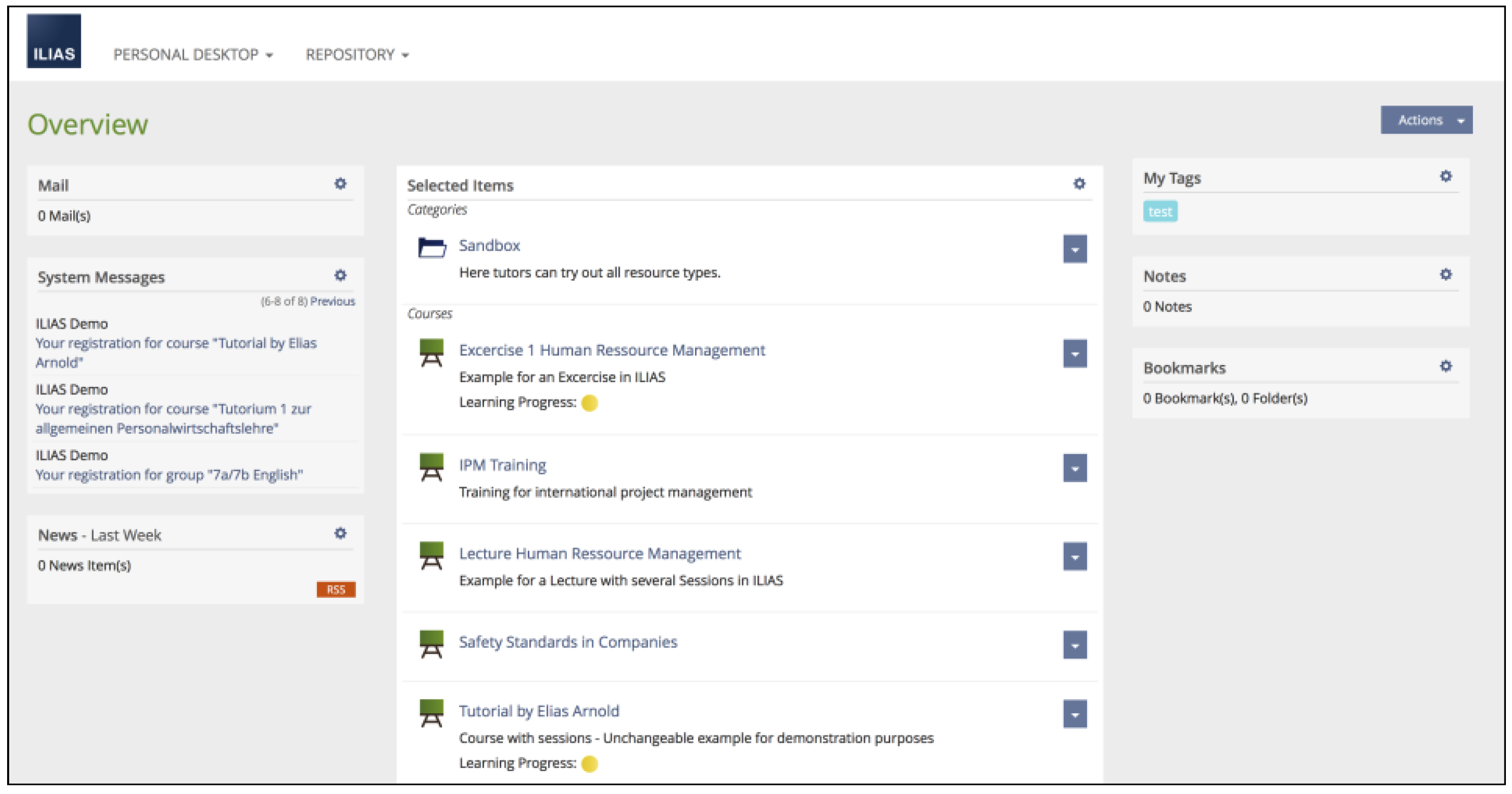Viewport: 1512px width, 794px height.
Task: Open My Tags settings gear
Action: tap(1446, 176)
